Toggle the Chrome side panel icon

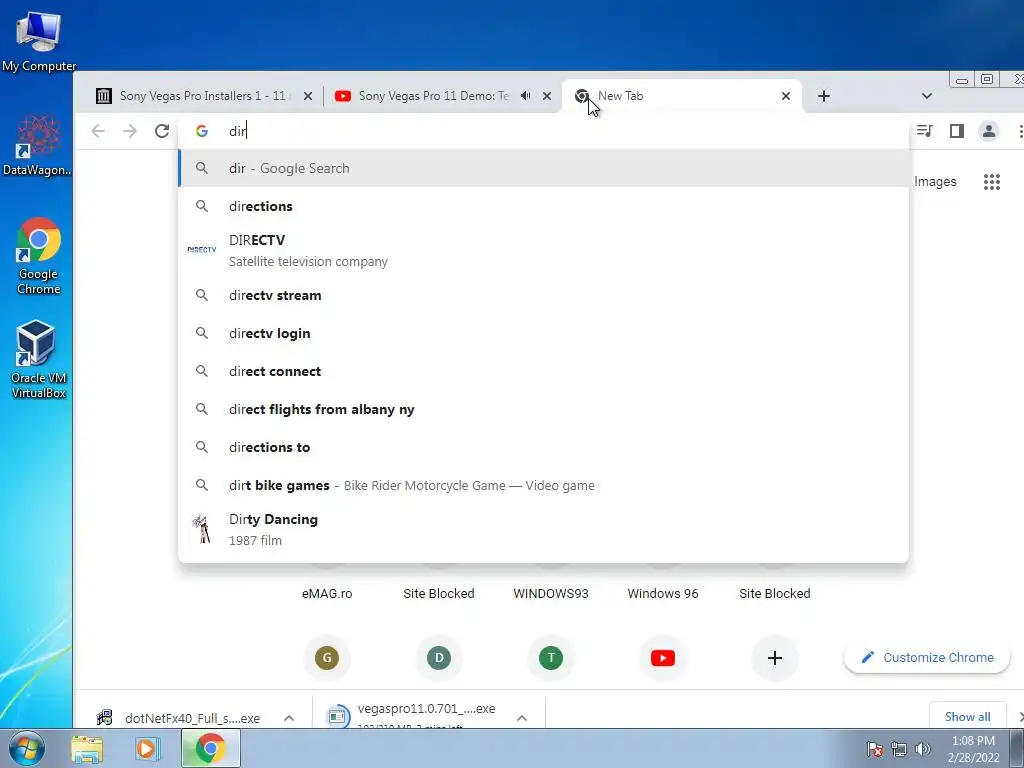pos(957,131)
